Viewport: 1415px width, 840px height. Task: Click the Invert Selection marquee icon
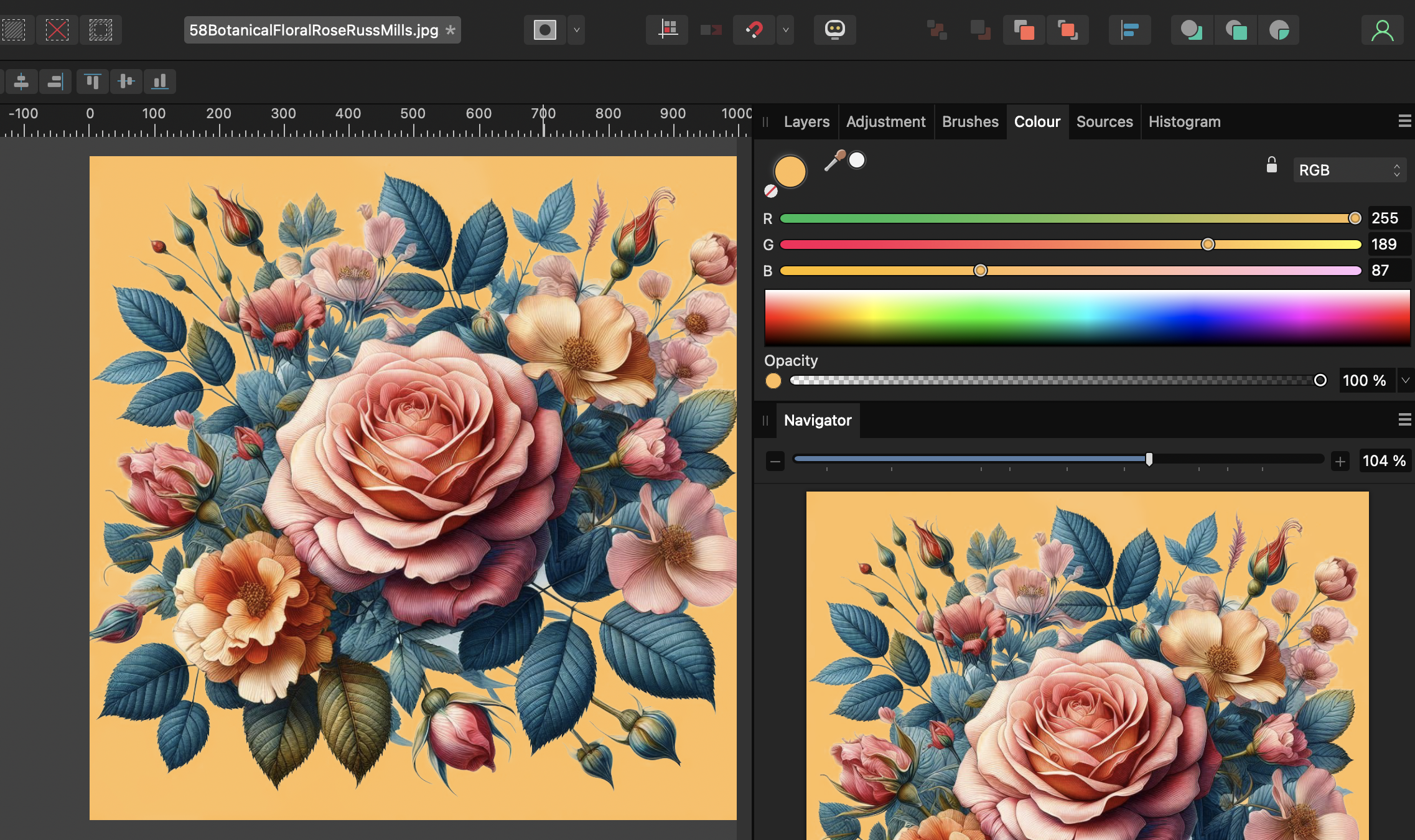[100, 30]
